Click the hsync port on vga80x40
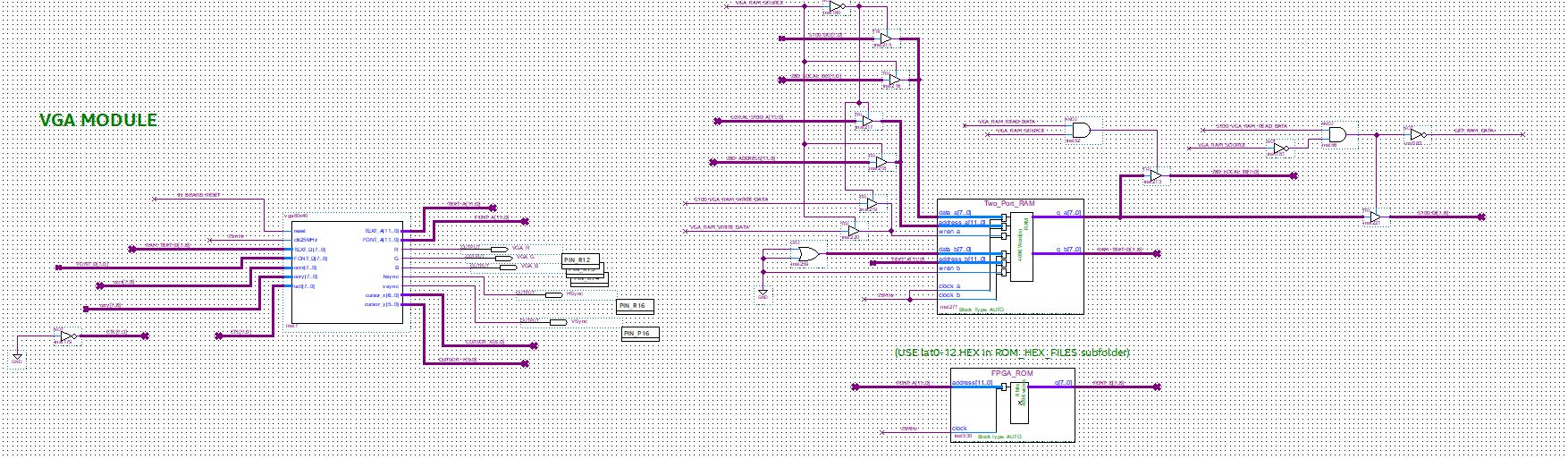The image size is (1568, 459). tap(390, 276)
